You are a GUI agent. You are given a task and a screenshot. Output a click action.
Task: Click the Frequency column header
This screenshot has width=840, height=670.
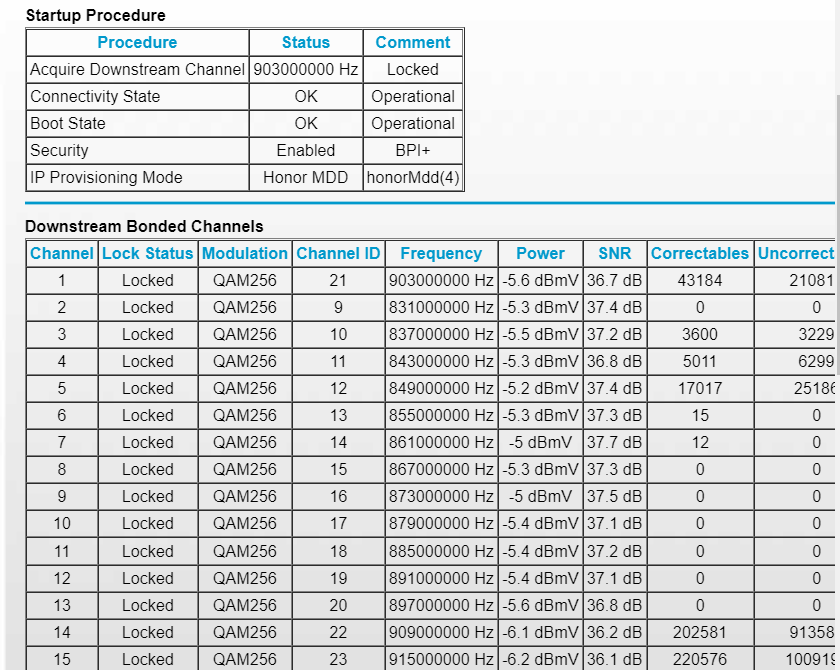coord(441,253)
